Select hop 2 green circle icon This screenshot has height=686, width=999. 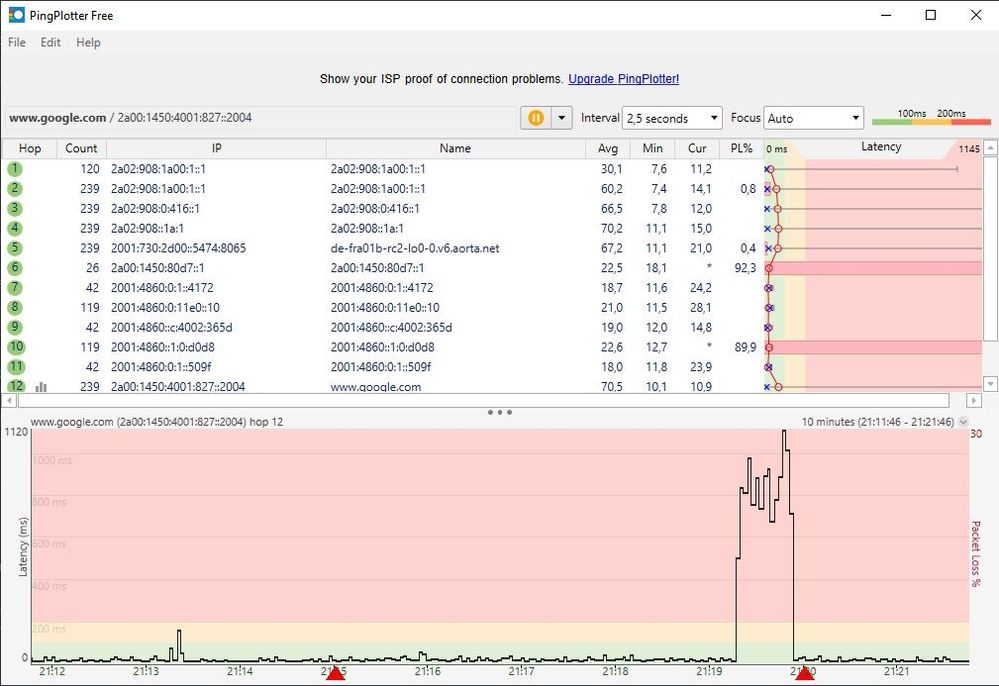15,189
